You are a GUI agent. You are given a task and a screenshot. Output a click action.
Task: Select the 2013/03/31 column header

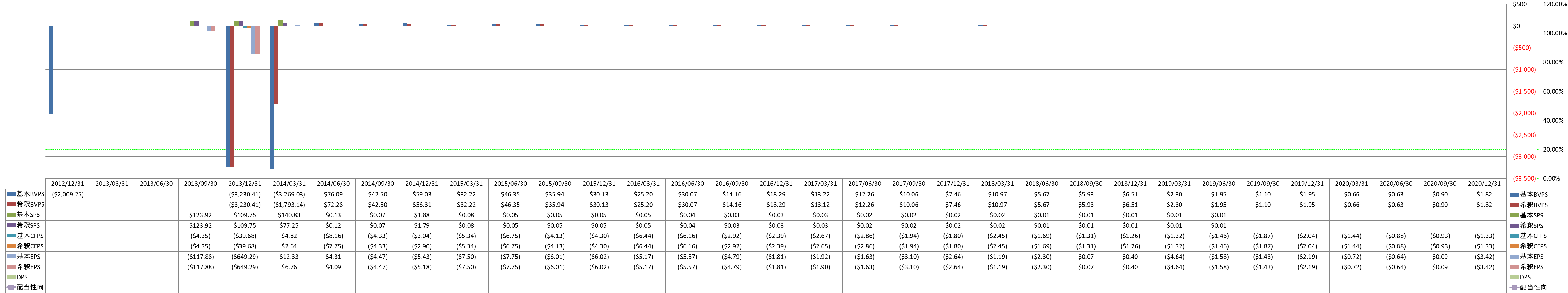tap(112, 183)
